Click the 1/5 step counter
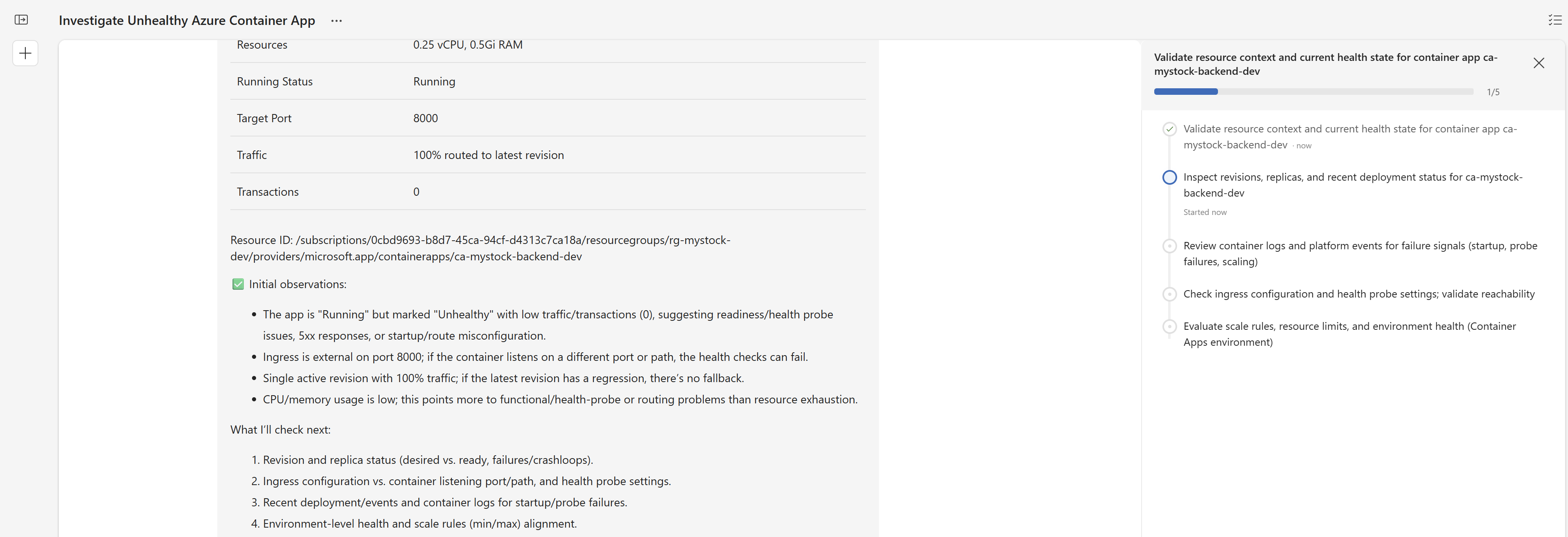The width and height of the screenshot is (1568, 537). [x=1492, y=92]
